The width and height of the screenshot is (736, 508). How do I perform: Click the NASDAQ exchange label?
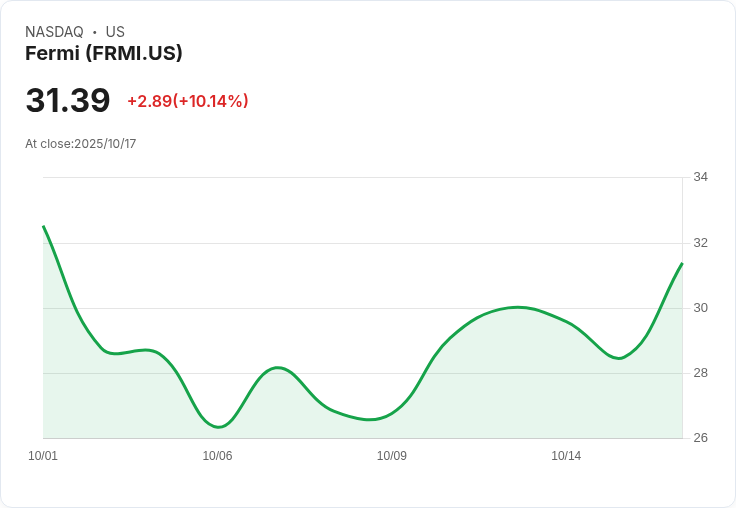(x=54, y=32)
